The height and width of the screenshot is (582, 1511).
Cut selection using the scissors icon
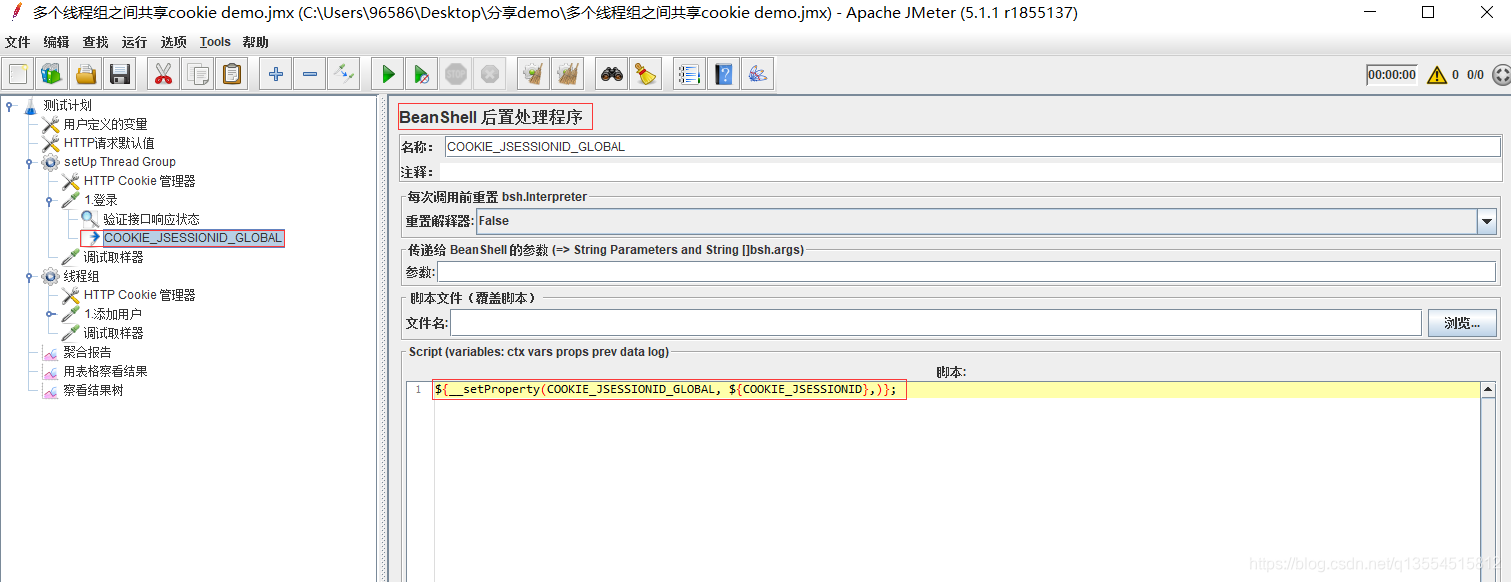(x=164, y=74)
